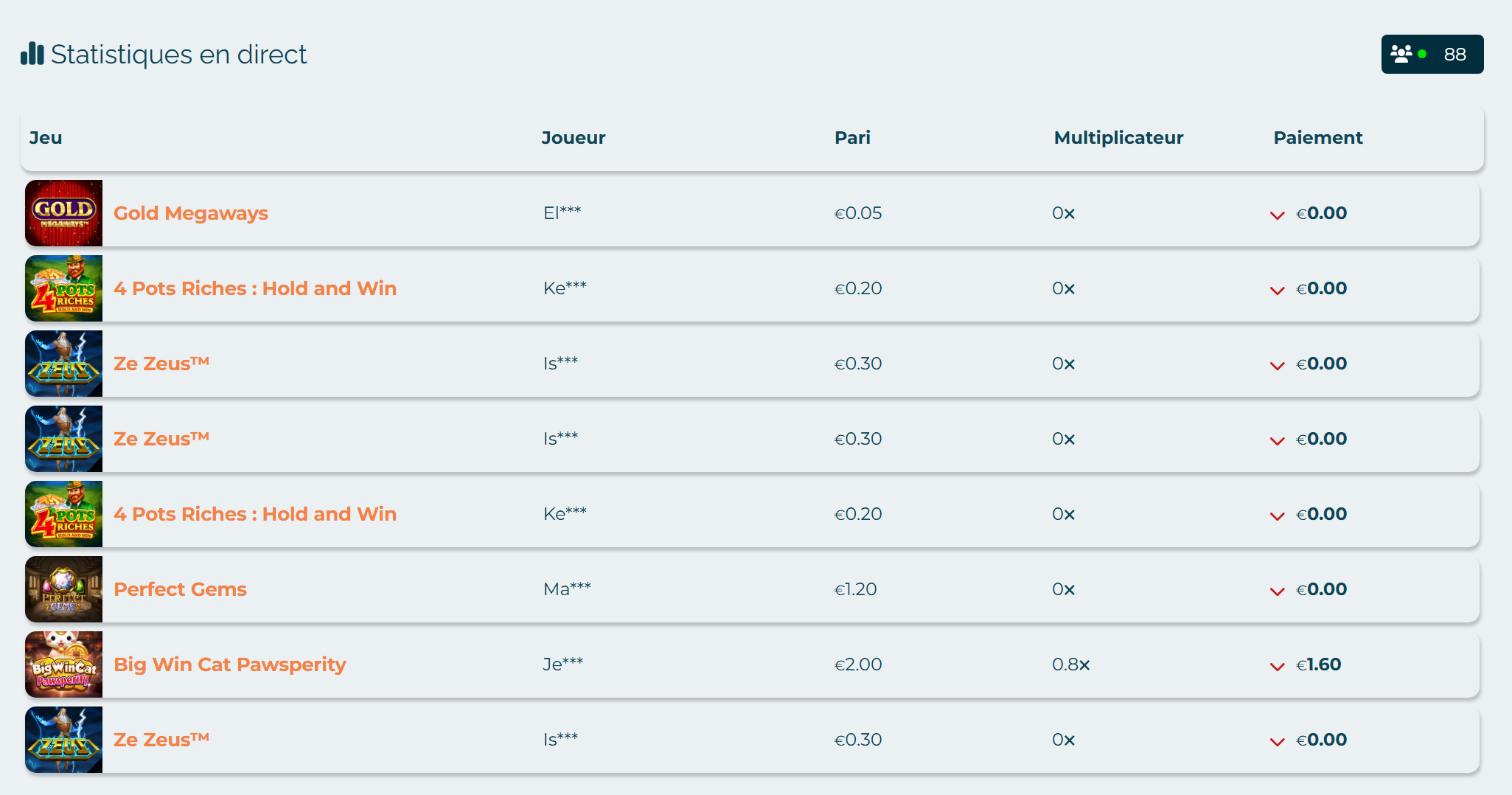Click the Jeu column header
Image resolution: width=1512 pixels, height=795 pixels.
coord(46,138)
